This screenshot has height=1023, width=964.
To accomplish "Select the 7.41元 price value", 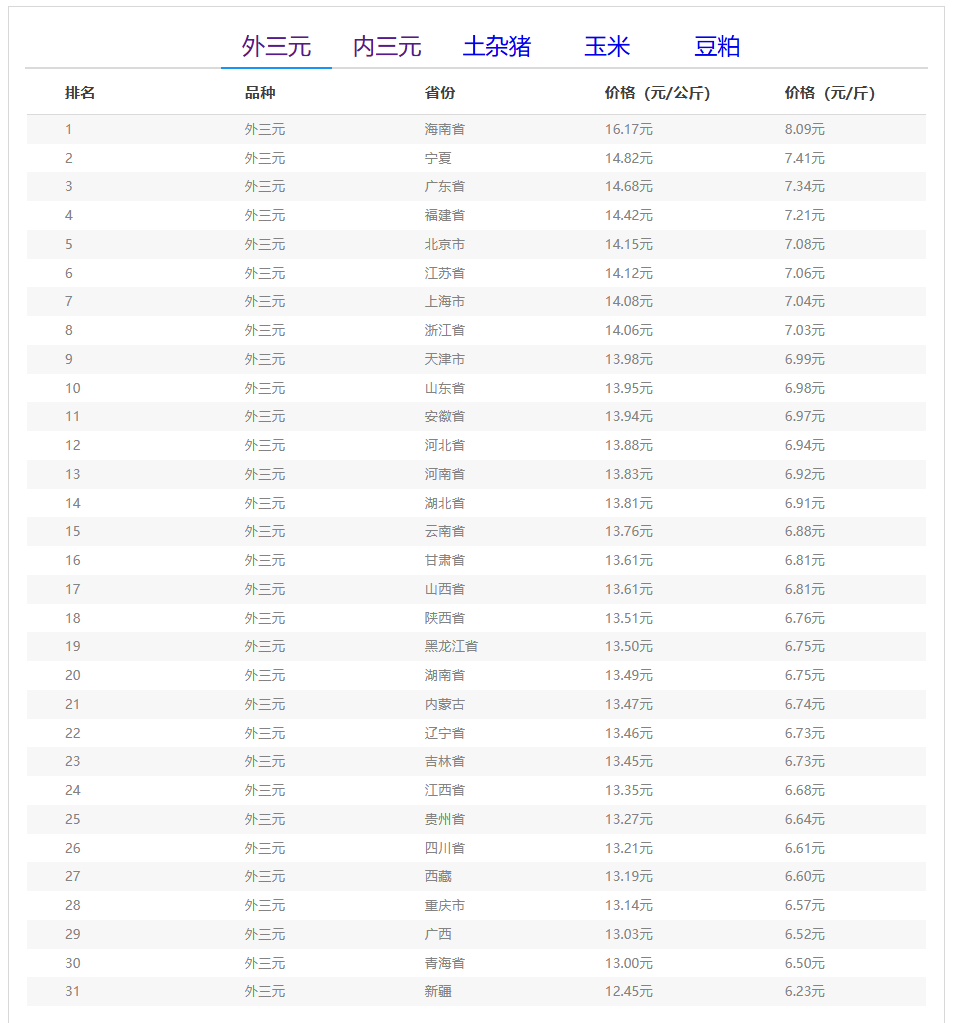I will click(x=805, y=158).
